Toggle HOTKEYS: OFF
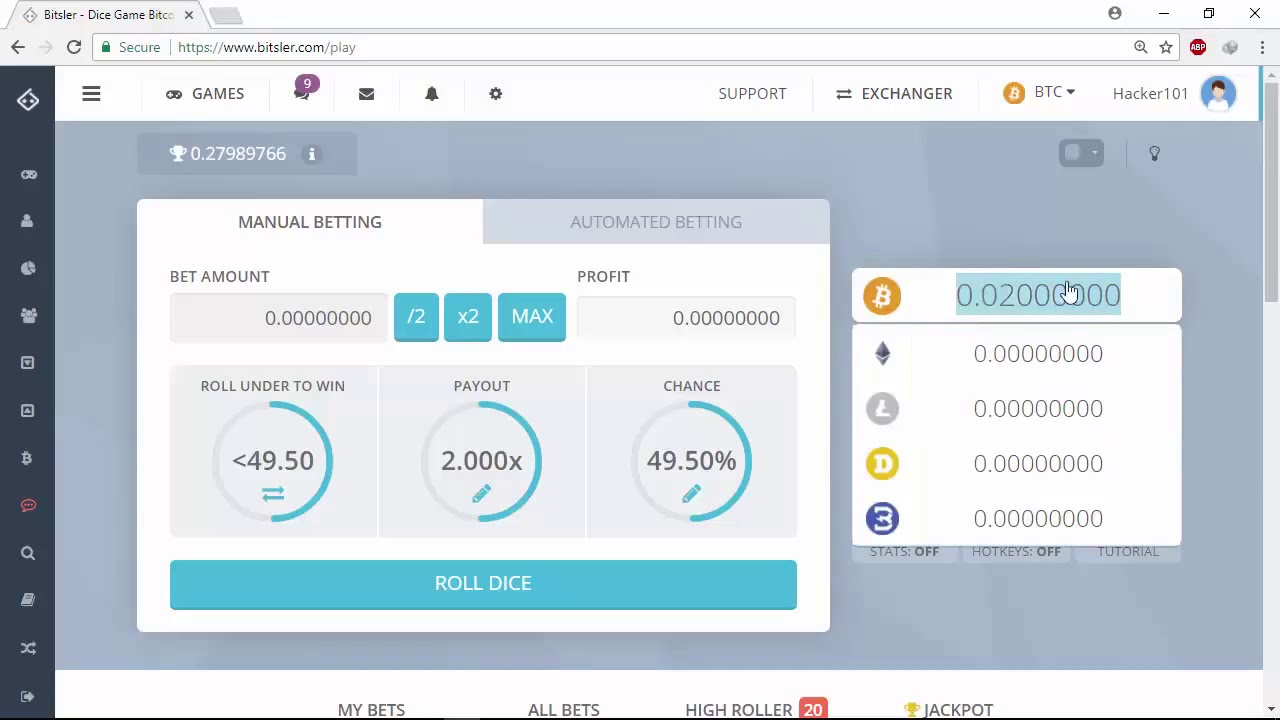This screenshot has width=1280, height=720. 1016,552
